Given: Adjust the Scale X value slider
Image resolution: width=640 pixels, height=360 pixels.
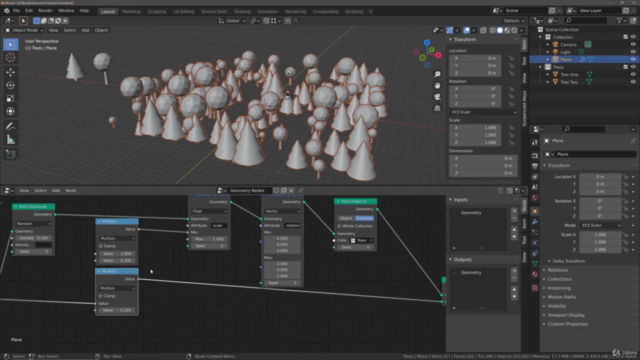Looking at the screenshot, I should coord(600,235).
